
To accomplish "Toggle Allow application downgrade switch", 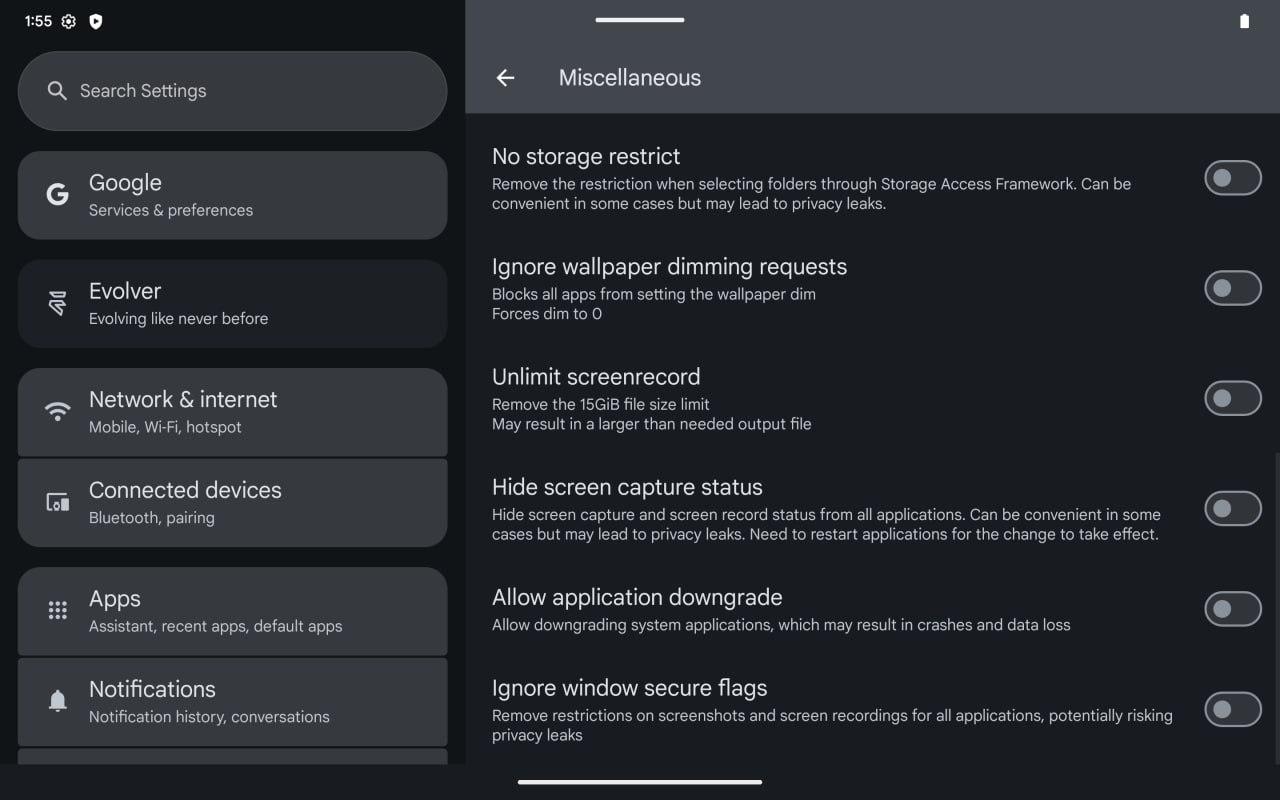I will pyautogui.click(x=1233, y=608).
